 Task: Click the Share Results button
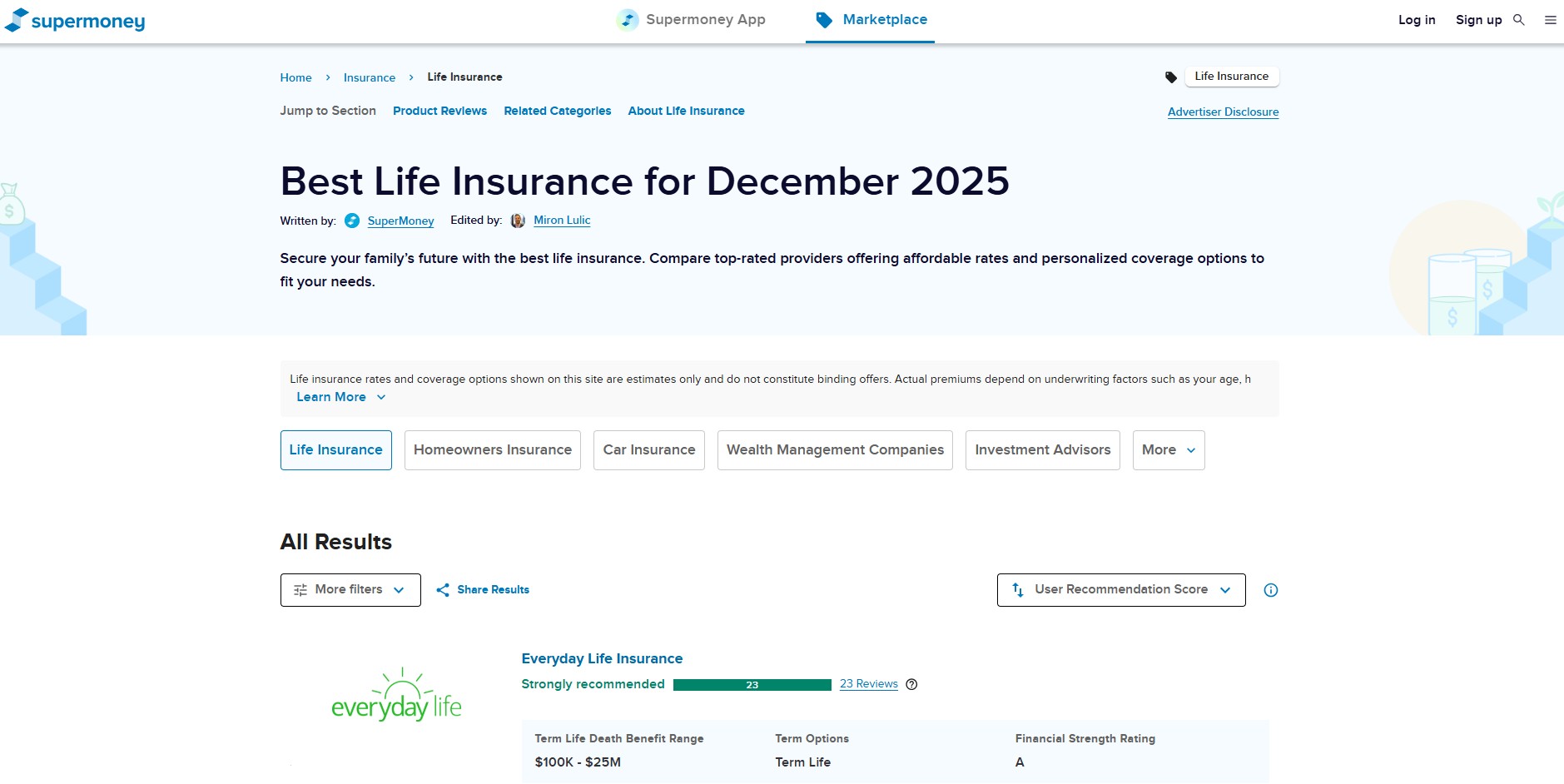coord(483,590)
